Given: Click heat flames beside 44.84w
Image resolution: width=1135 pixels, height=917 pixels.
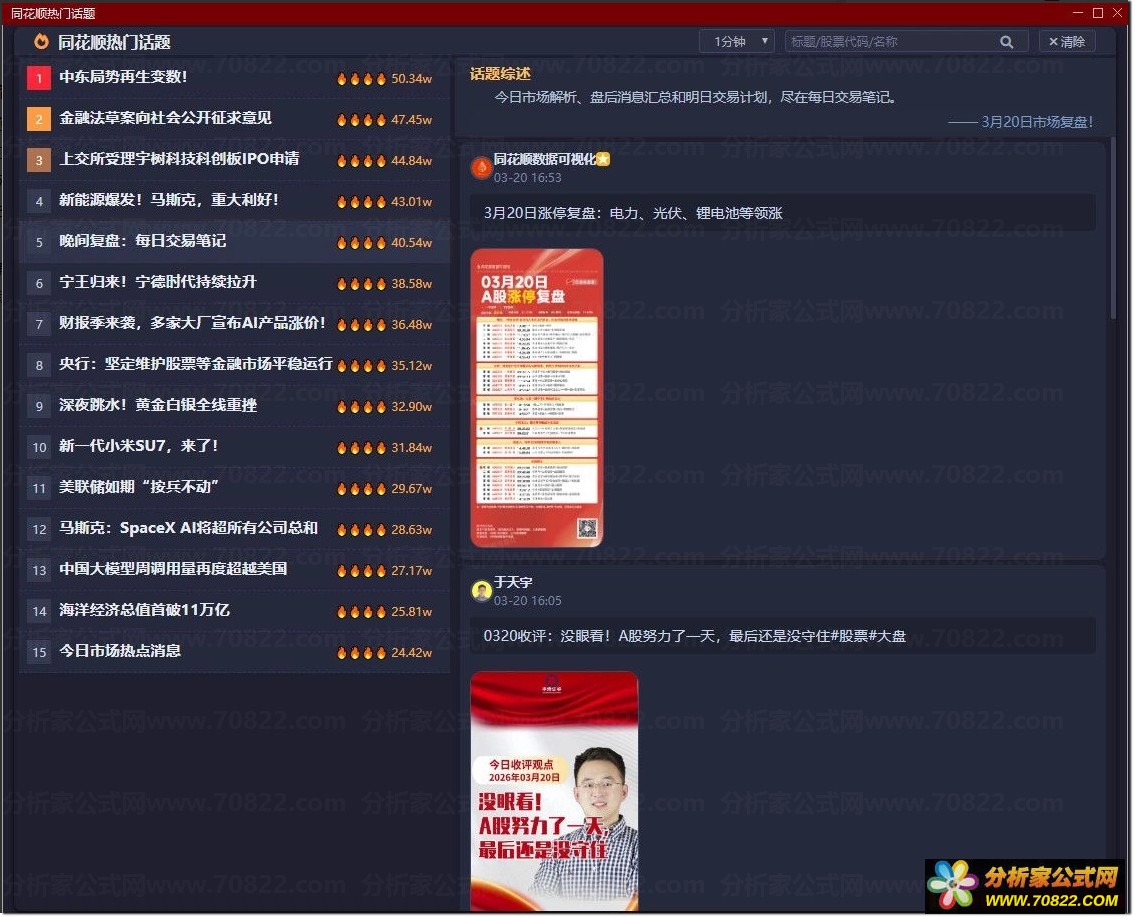Looking at the screenshot, I should (x=361, y=161).
